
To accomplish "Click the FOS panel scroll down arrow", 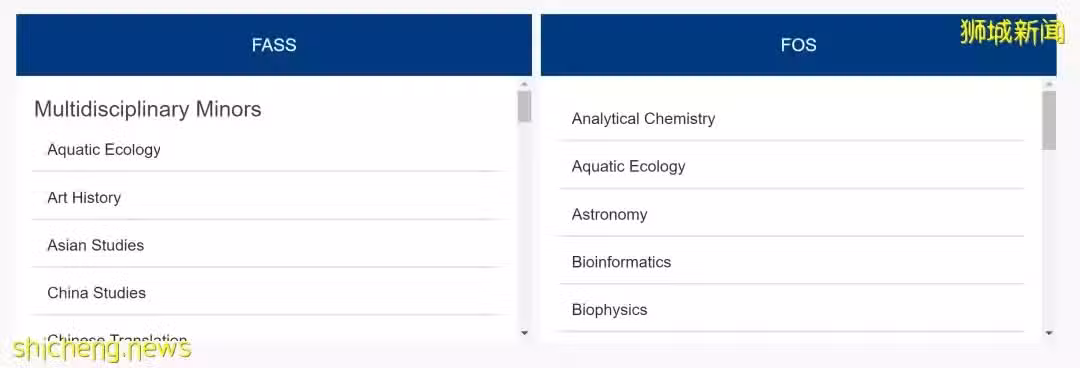I will tap(1049, 333).
